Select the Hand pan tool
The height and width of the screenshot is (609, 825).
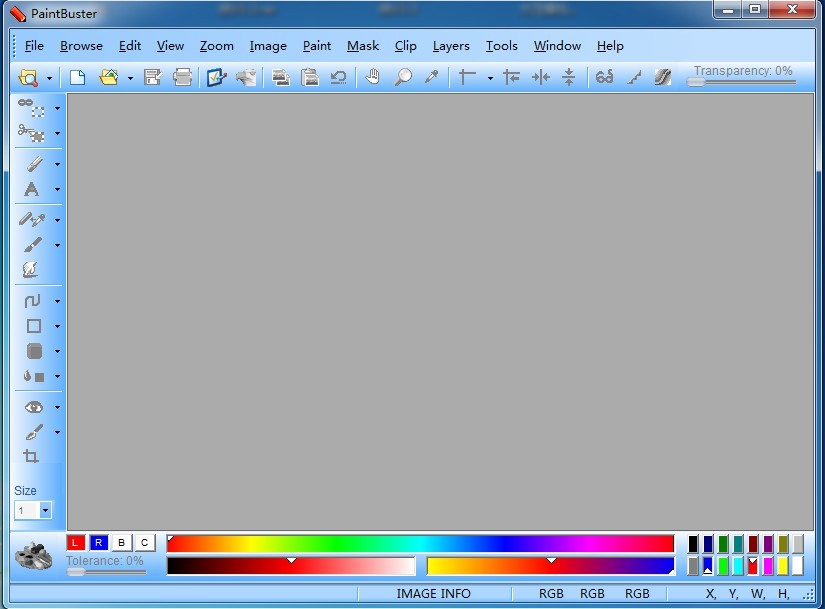point(372,77)
